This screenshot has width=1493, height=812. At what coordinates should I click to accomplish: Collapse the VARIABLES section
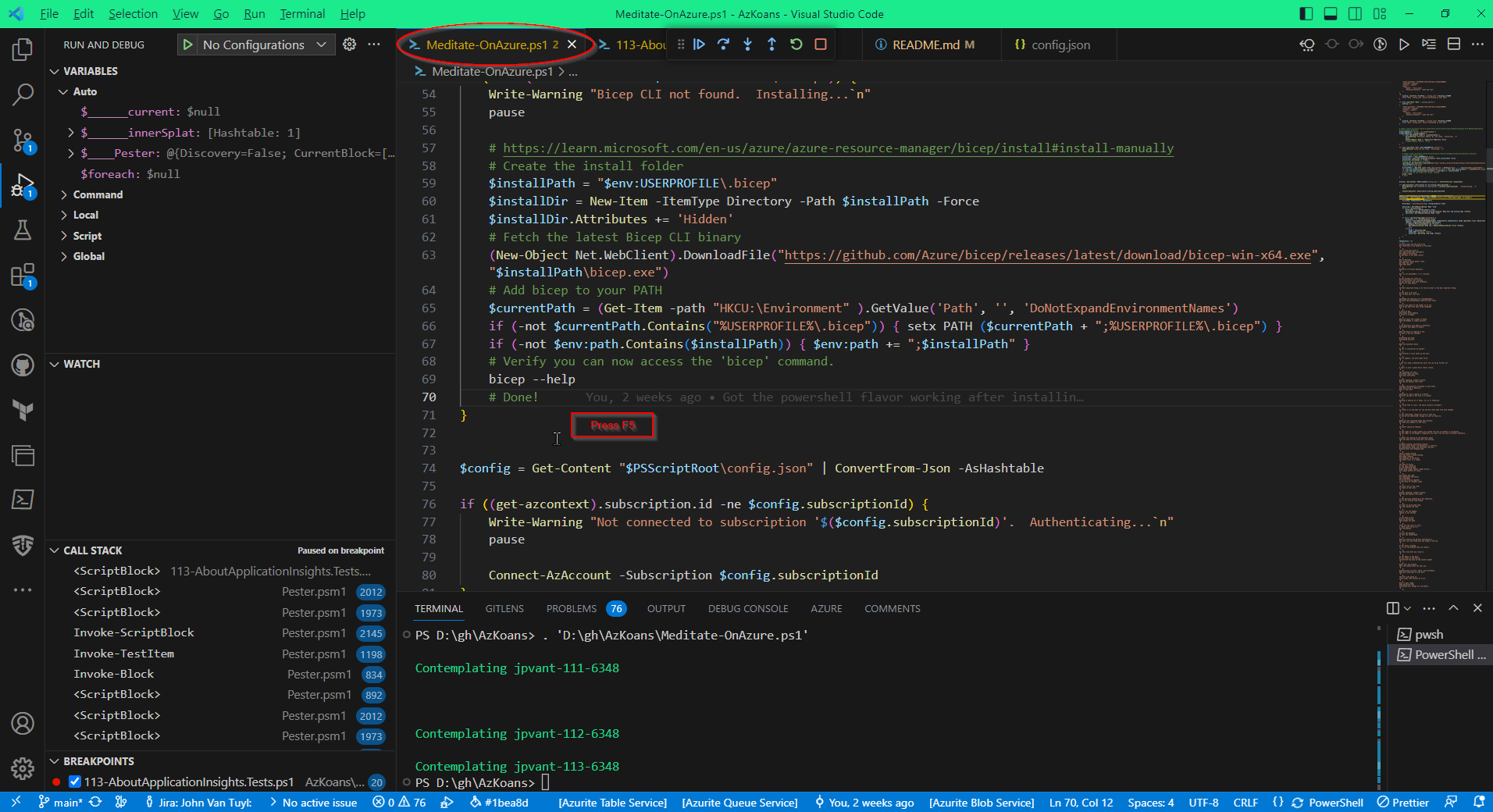pyautogui.click(x=90, y=71)
